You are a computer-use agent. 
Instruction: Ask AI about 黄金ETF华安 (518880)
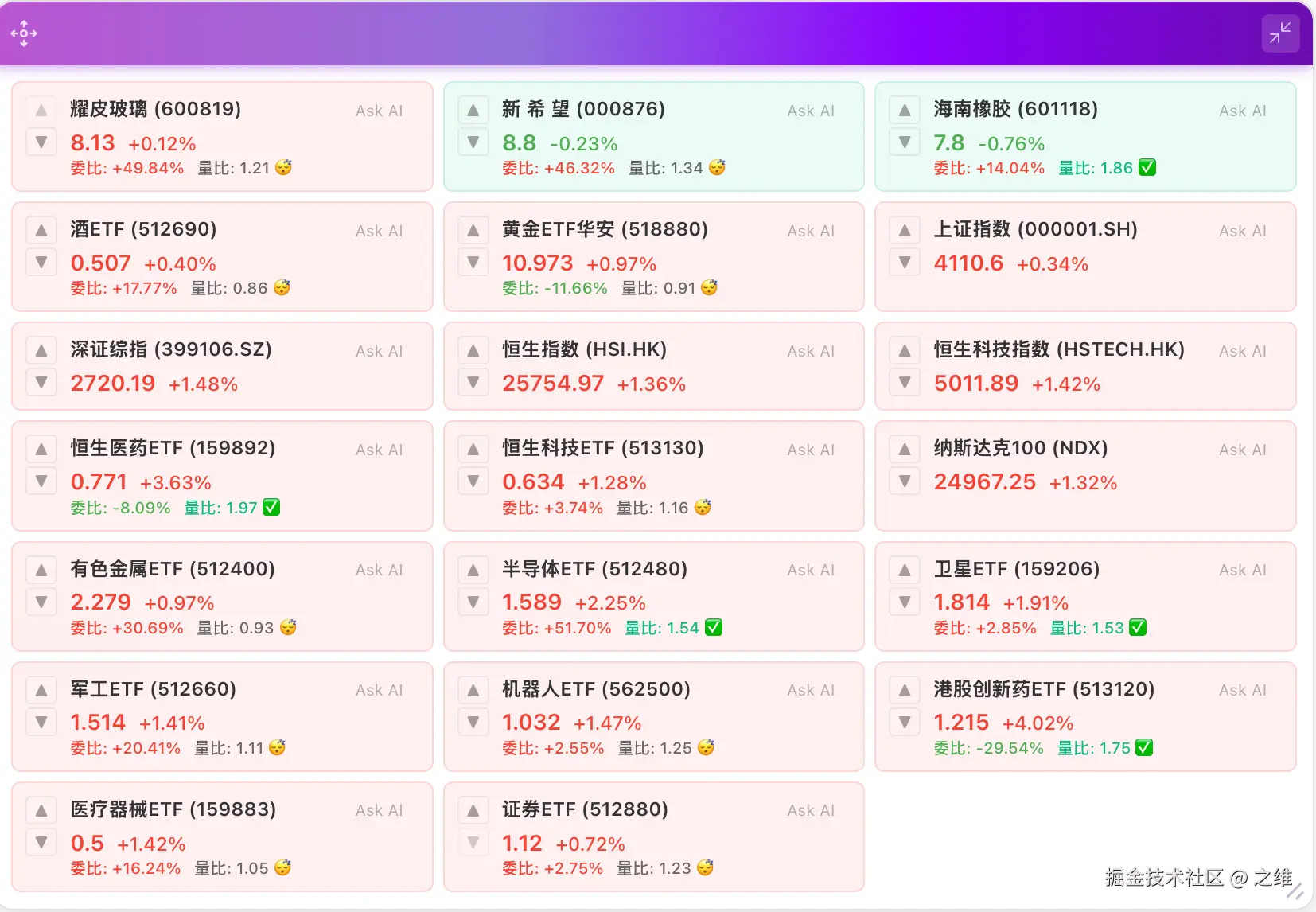tap(810, 231)
